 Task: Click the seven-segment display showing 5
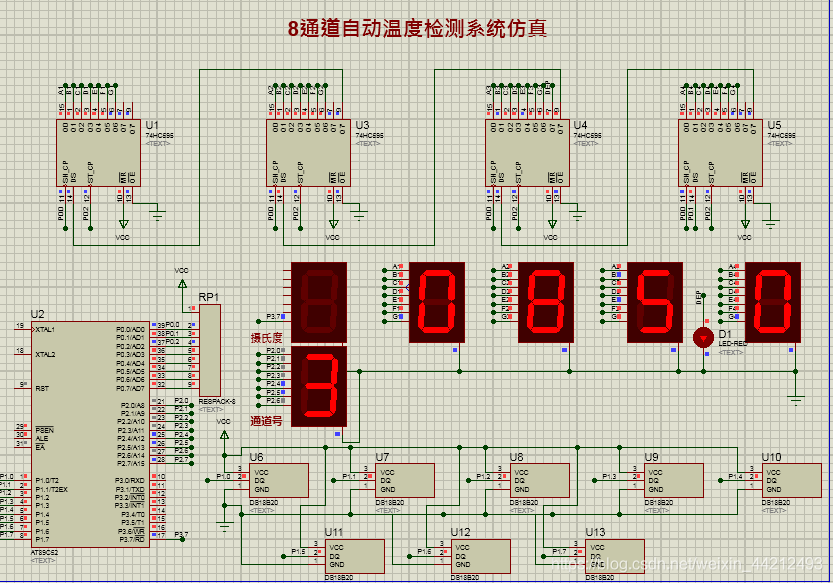tap(654, 302)
